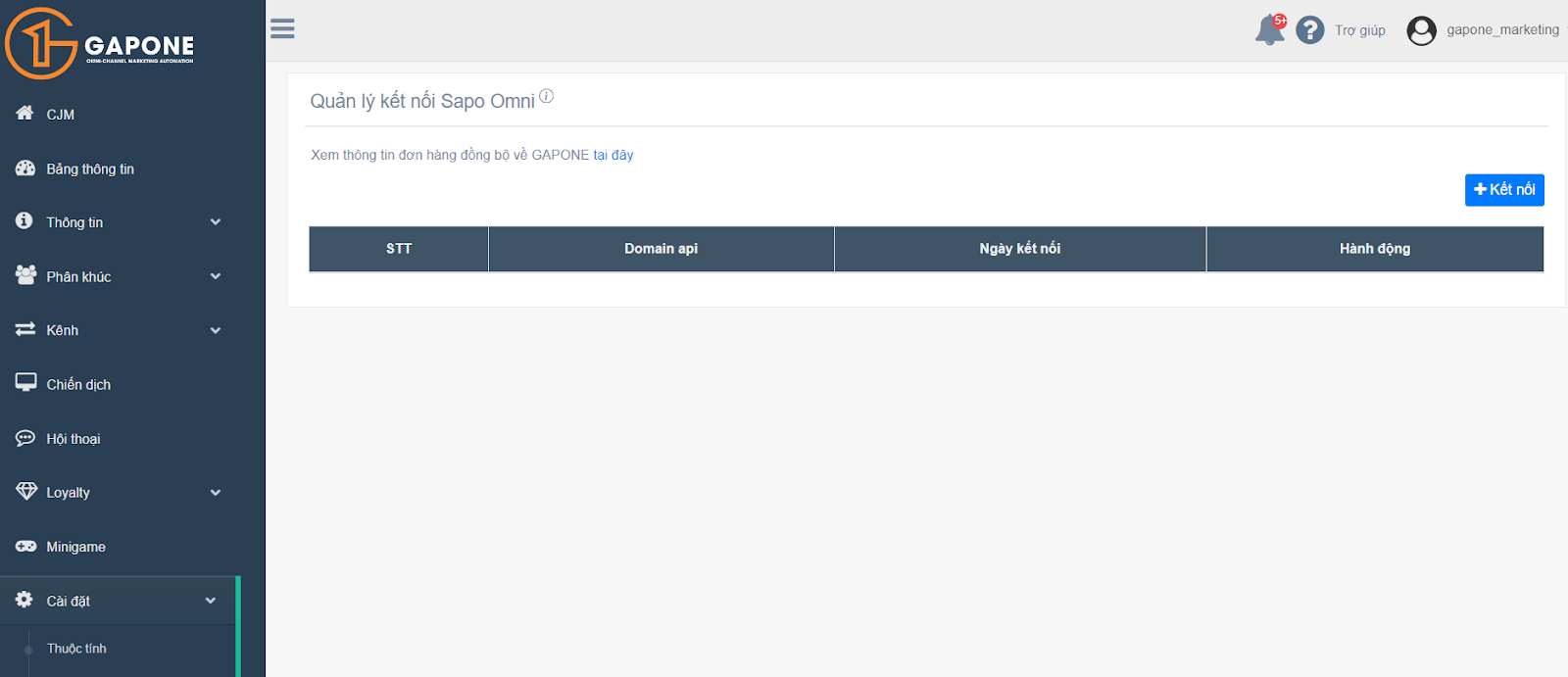Click the Phân khúc users icon
The height and width of the screenshot is (677, 1568).
[x=25, y=275]
